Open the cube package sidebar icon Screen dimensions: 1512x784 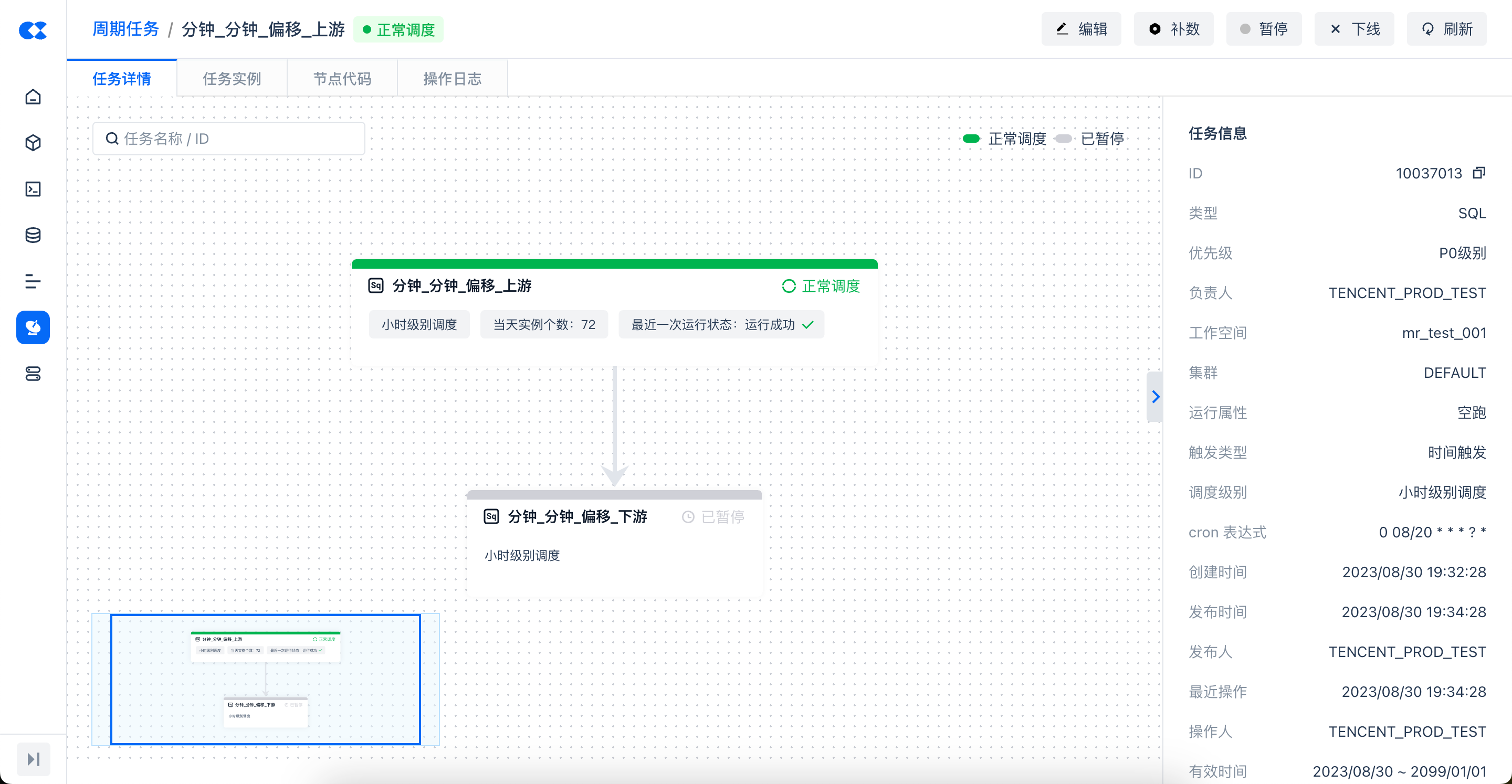tap(33, 143)
